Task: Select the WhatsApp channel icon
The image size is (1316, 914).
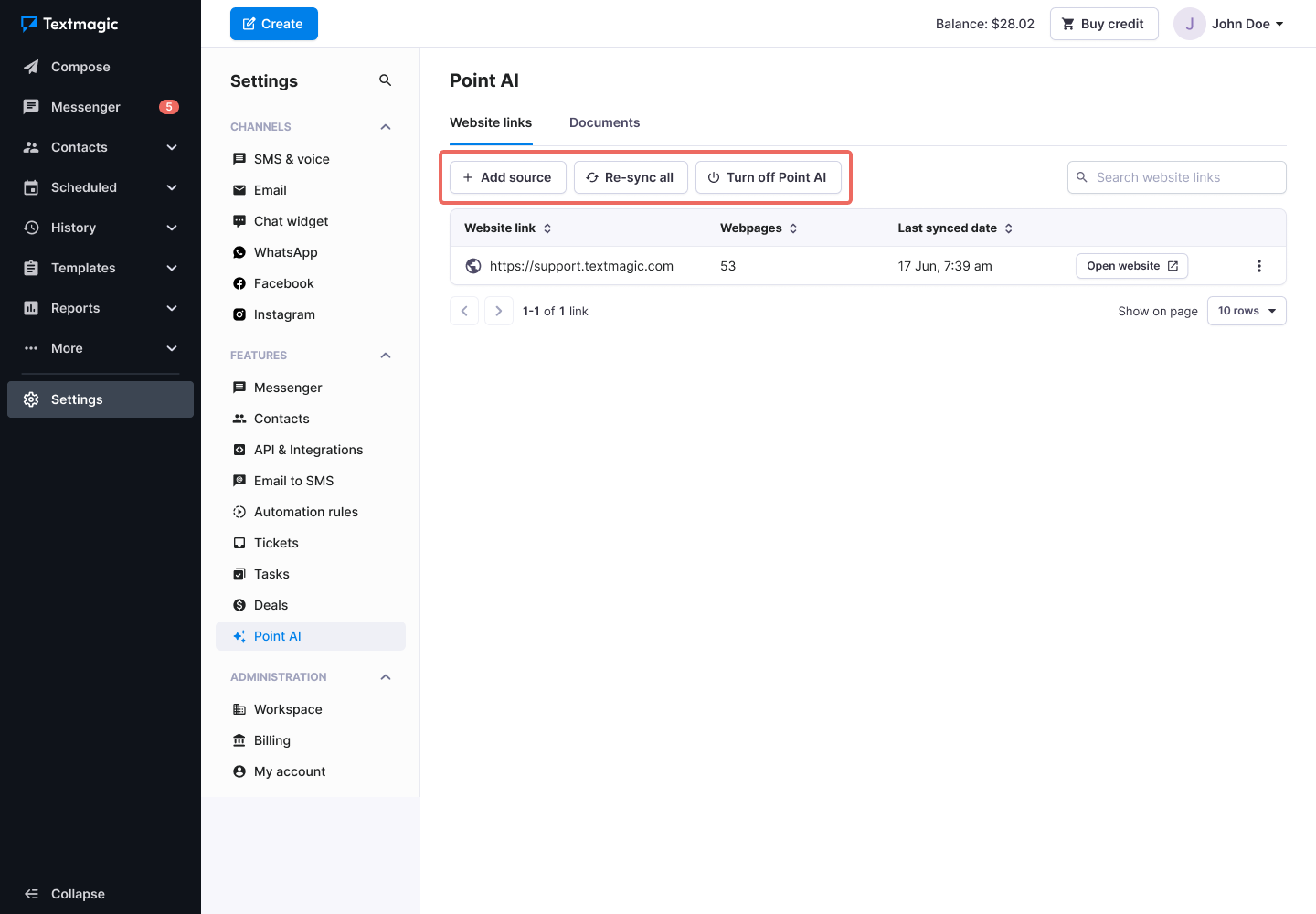Action: pyautogui.click(x=239, y=251)
